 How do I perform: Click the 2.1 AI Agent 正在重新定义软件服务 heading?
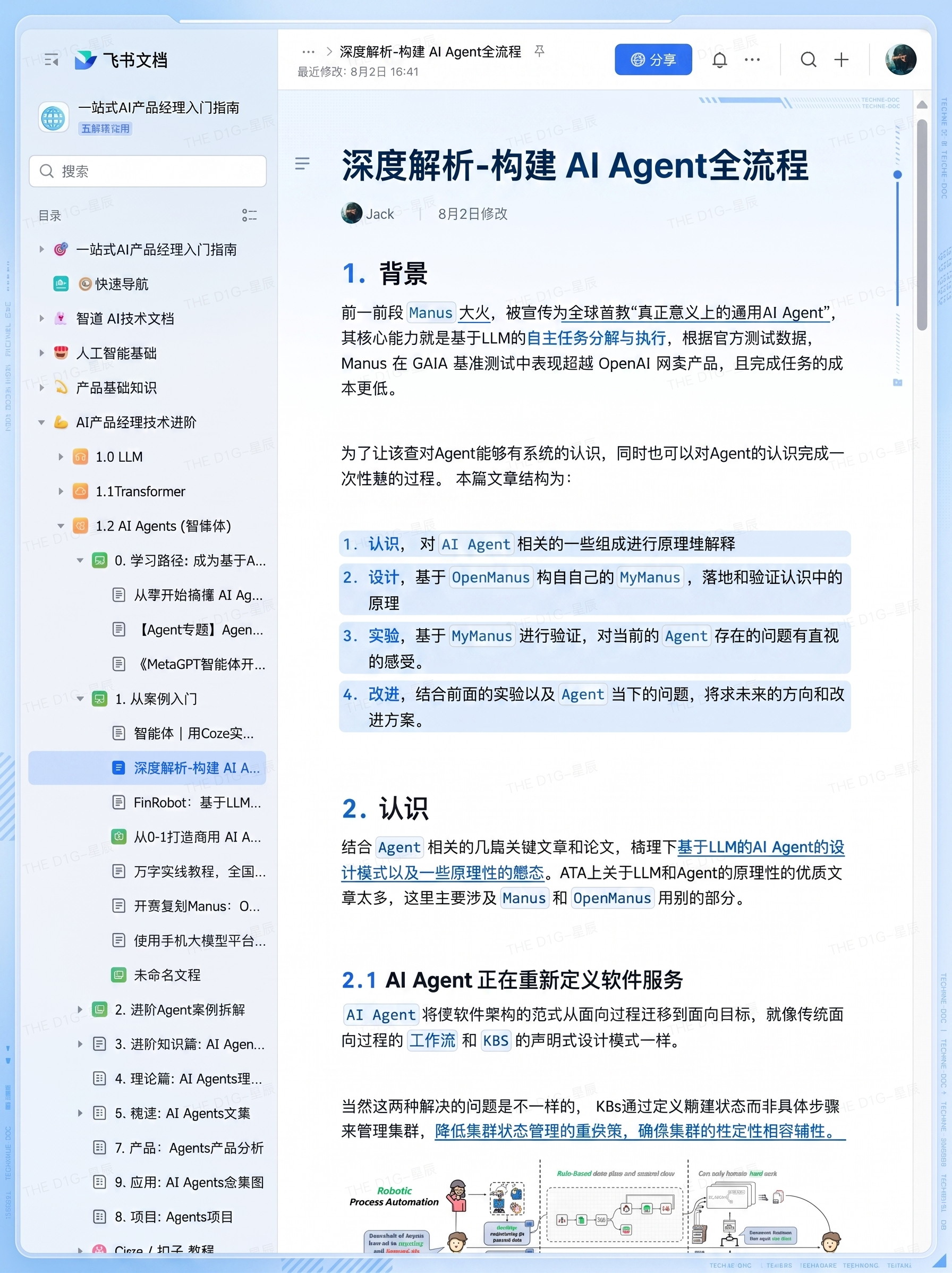coord(512,980)
